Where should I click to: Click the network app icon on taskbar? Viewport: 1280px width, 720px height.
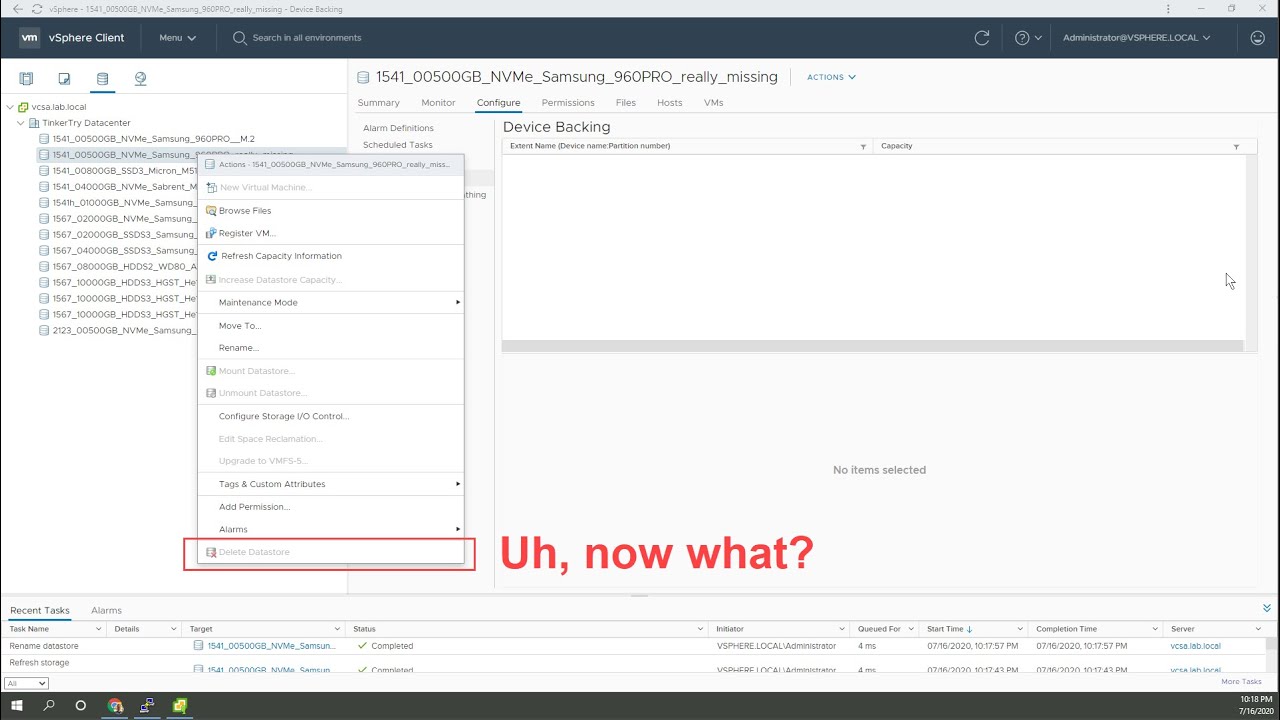tap(147, 705)
